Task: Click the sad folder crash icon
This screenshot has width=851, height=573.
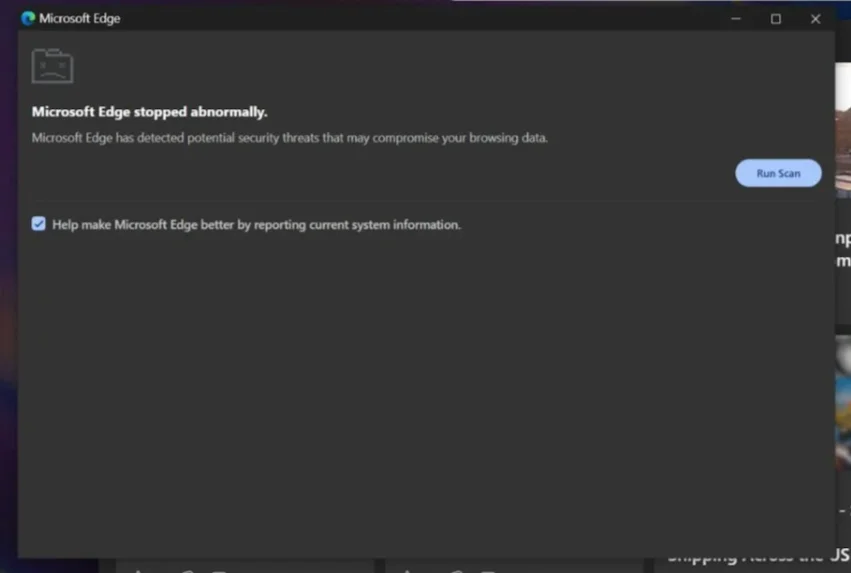Action: (52, 66)
